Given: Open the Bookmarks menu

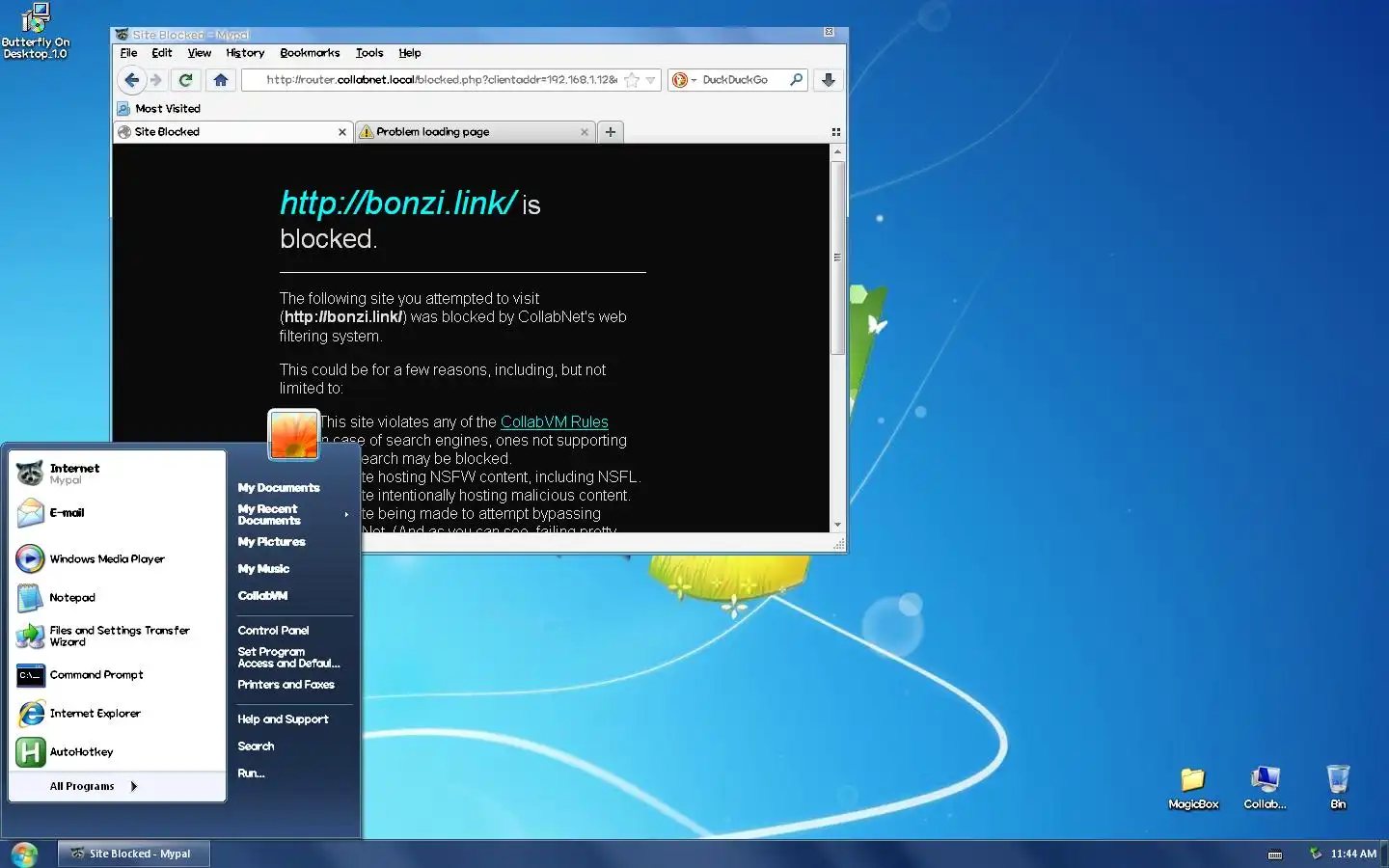Looking at the screenshot, I should [310, 53].
